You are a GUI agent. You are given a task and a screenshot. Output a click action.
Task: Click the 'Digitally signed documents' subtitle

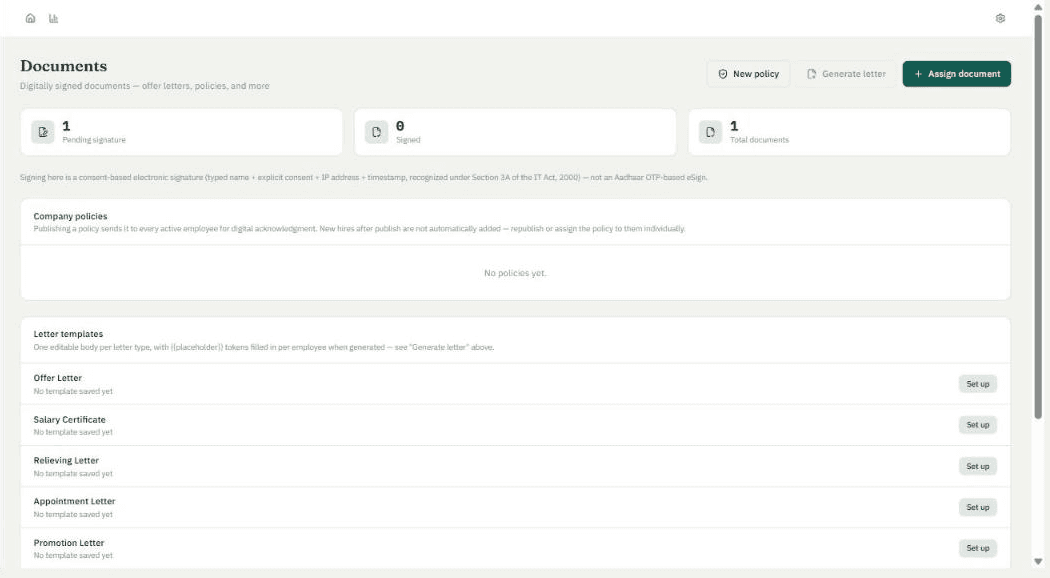pos(145,86)
